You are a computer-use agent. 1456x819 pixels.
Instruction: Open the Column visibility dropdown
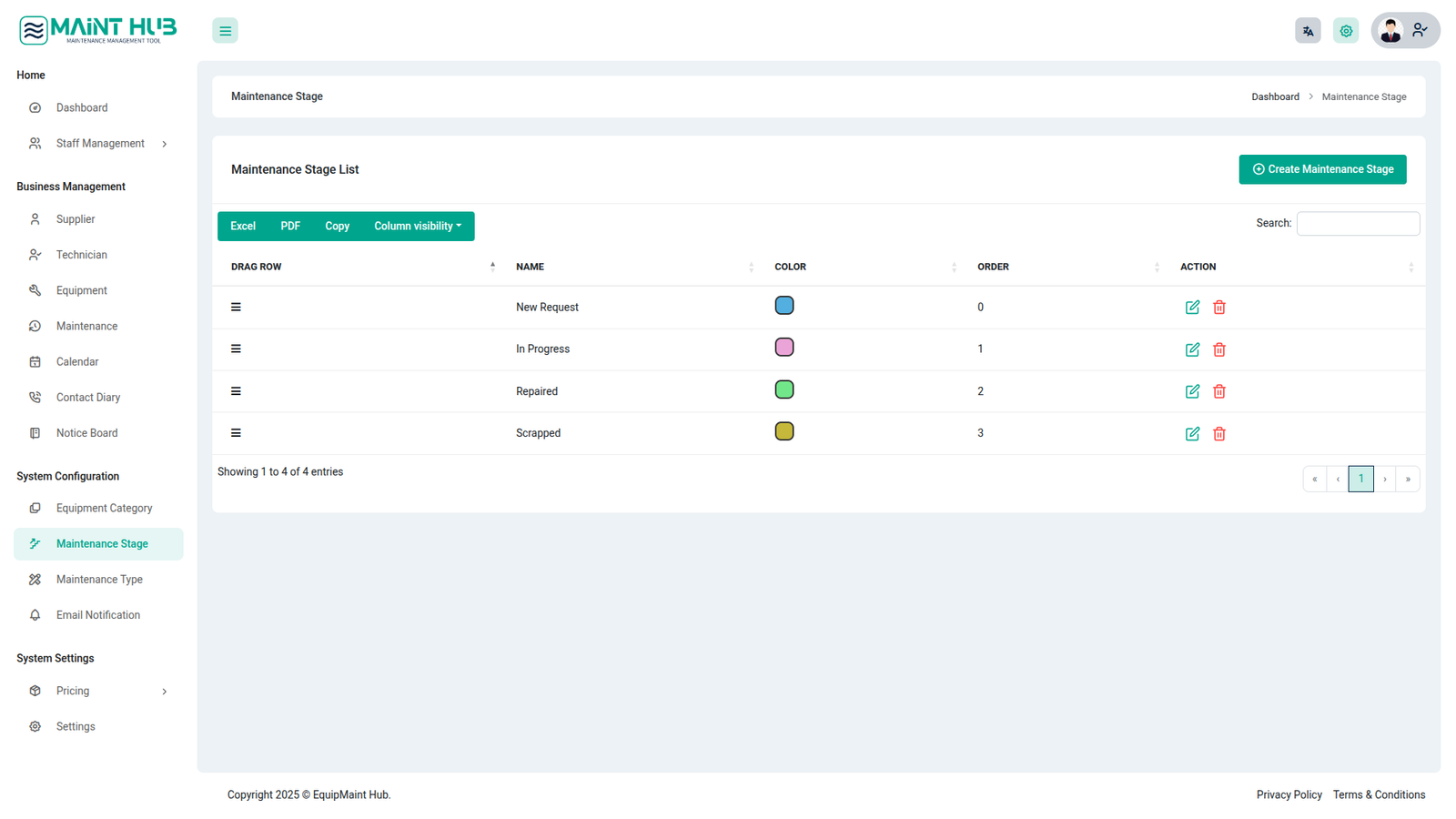tap(418, 227)
